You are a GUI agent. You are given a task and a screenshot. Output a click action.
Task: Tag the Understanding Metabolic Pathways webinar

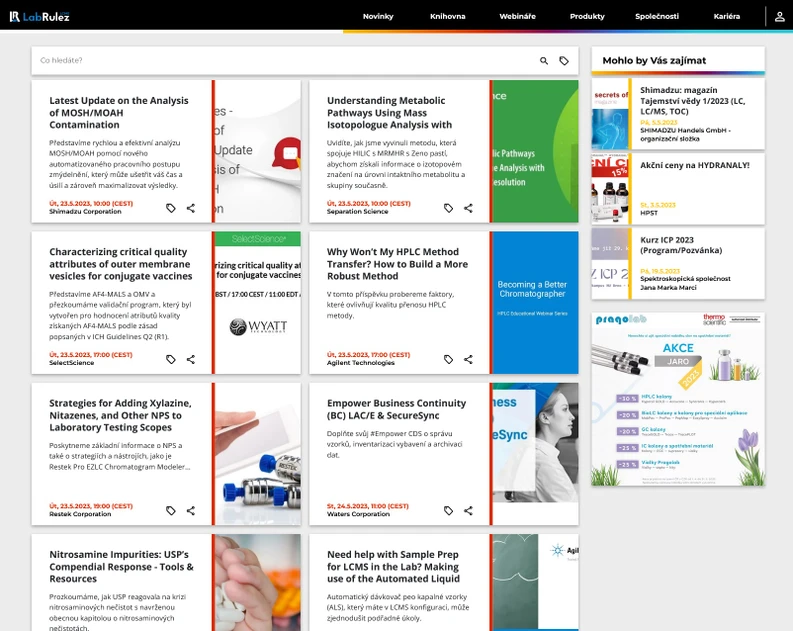[449, 208]
